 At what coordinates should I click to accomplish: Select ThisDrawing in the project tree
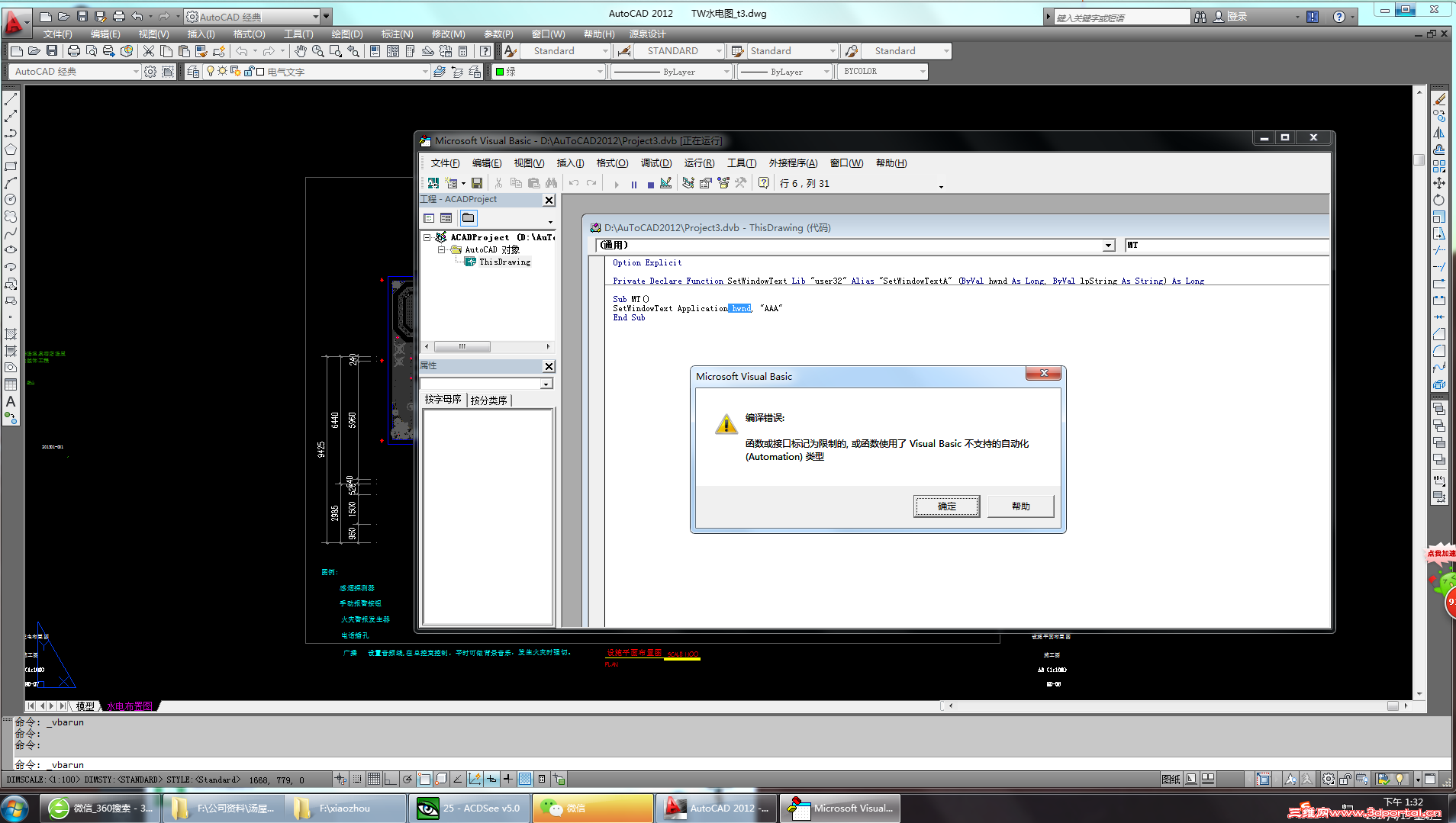click(504, 262)
